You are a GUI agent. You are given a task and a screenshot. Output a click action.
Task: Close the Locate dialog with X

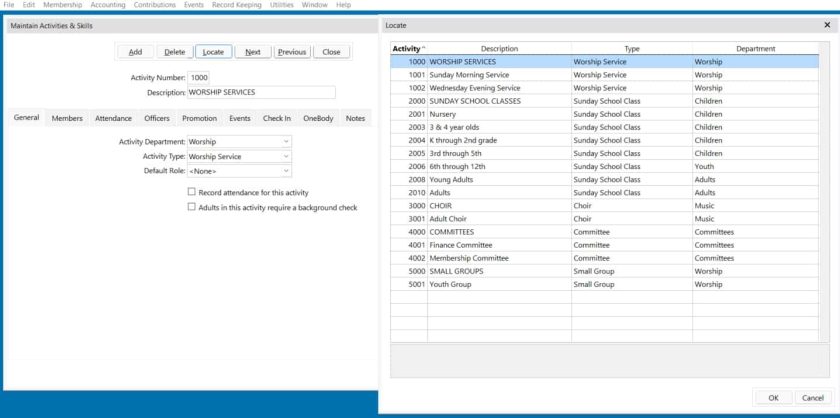pos(827,25)
